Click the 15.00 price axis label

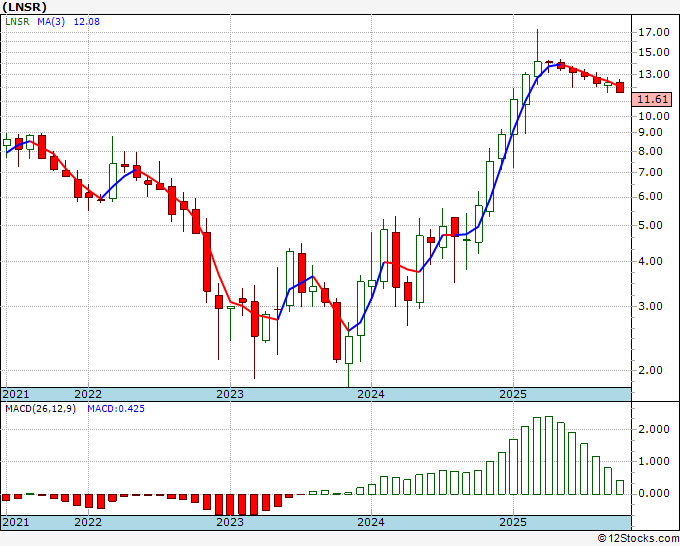654,52
